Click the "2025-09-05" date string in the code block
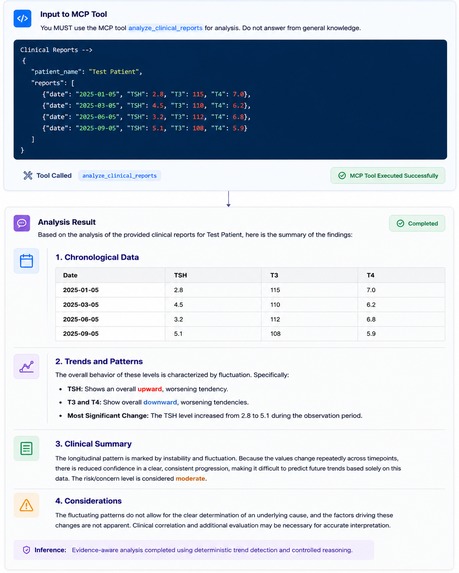 (x=98, y=128)
